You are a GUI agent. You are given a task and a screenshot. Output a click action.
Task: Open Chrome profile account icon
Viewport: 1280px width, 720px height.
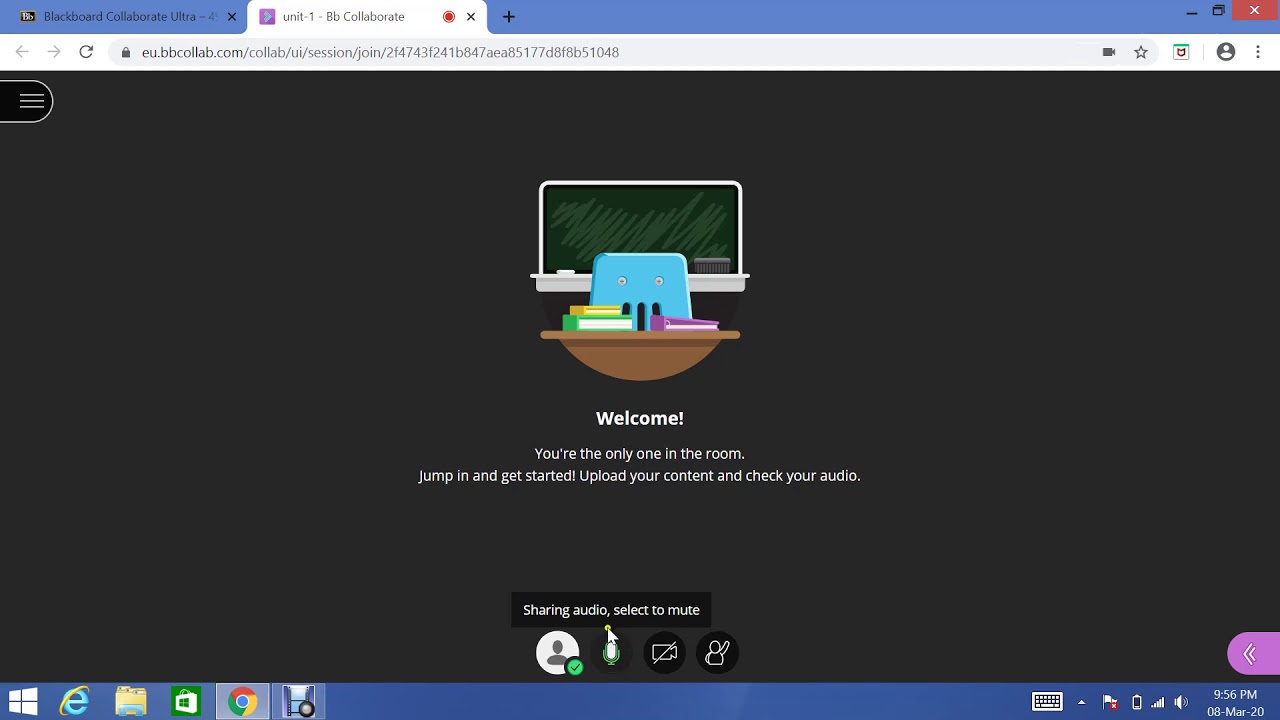point(1226,52)
